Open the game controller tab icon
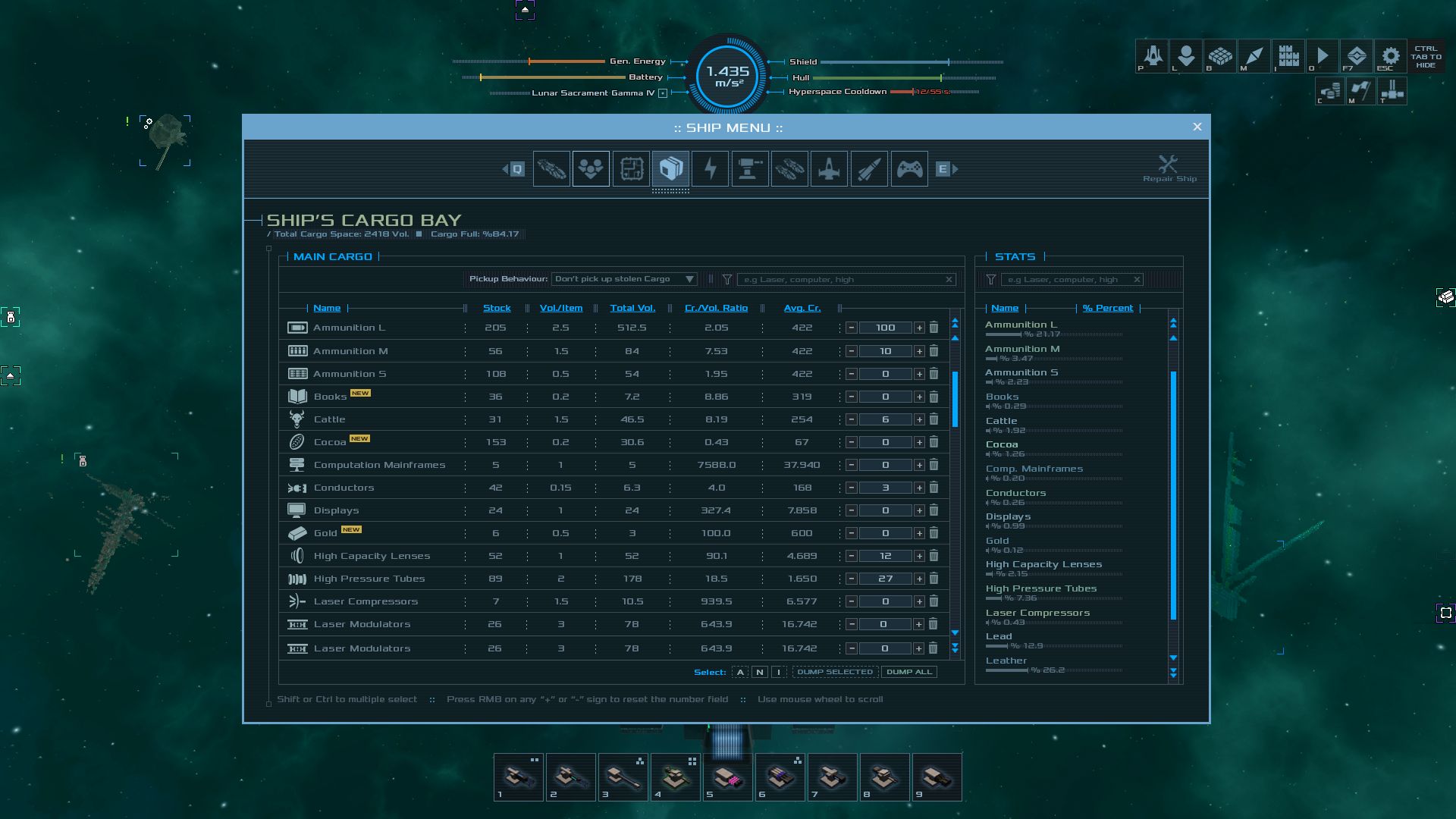 coord(908,168)
